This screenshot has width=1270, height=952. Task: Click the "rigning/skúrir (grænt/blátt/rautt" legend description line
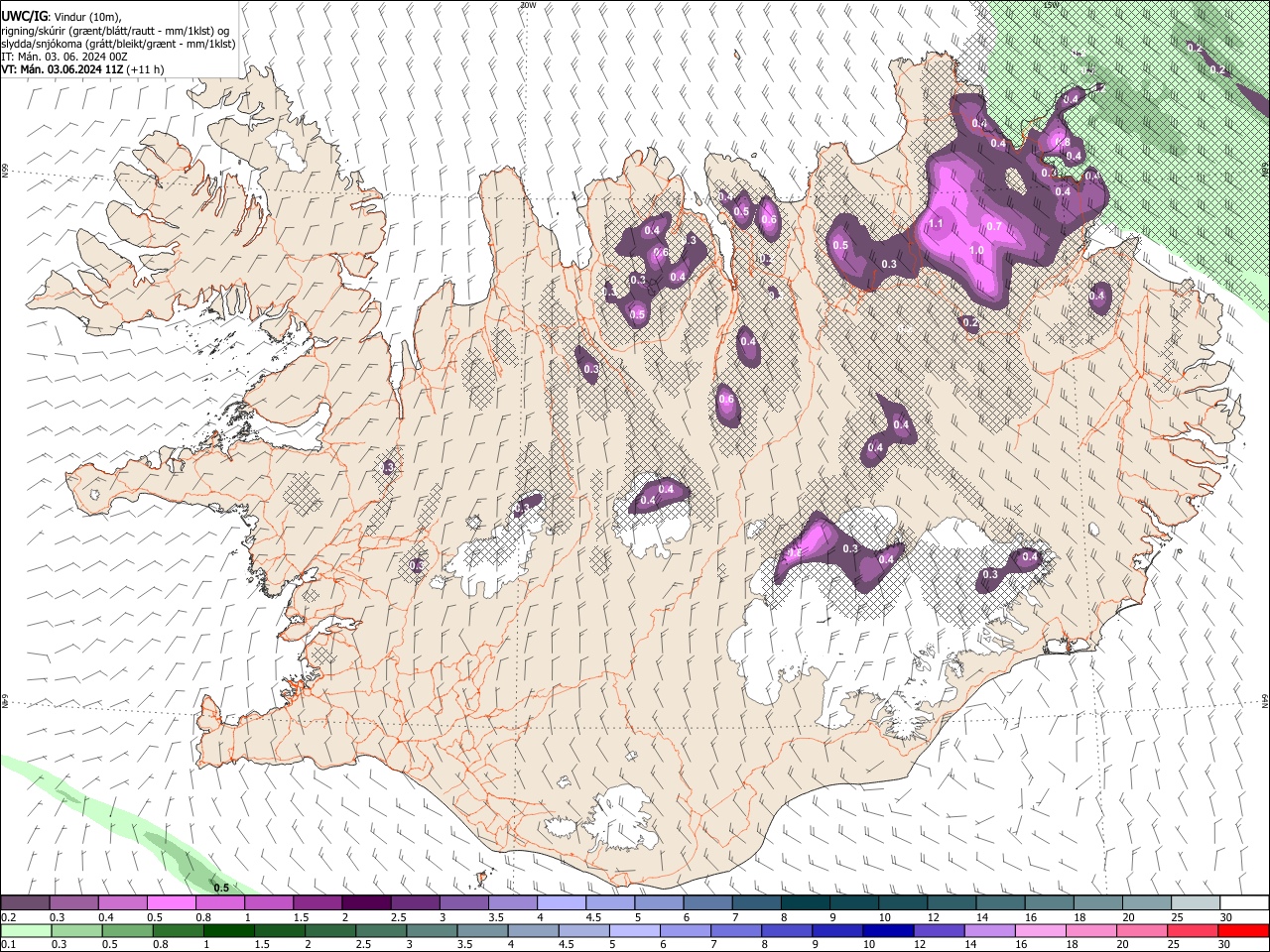pyautogui.click(x=115, y=31)
